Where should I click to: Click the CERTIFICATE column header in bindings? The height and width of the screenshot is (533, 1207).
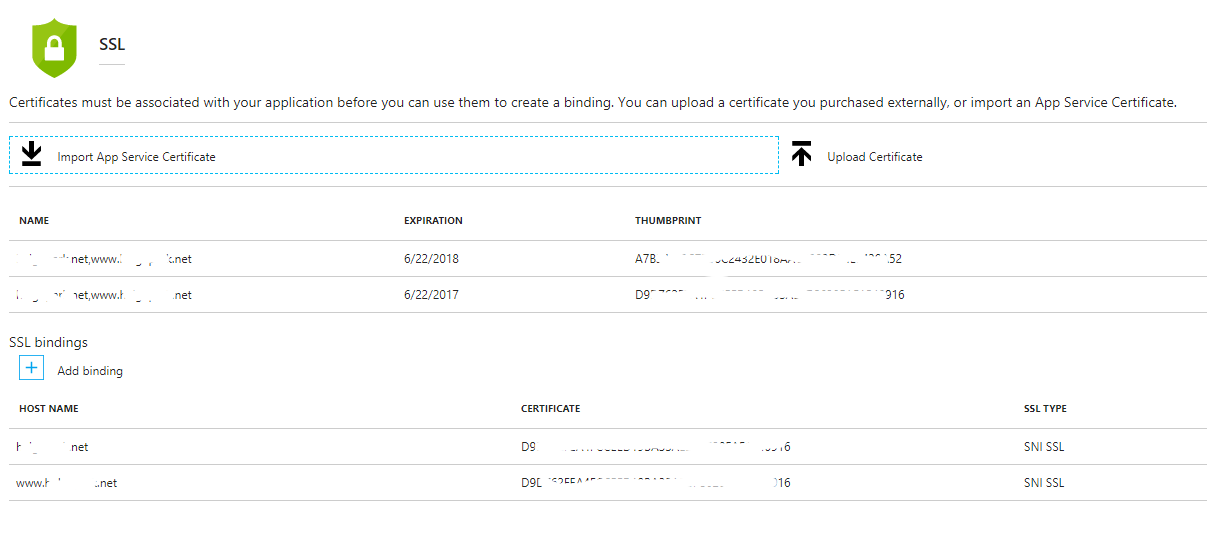(x=550, y=409)
